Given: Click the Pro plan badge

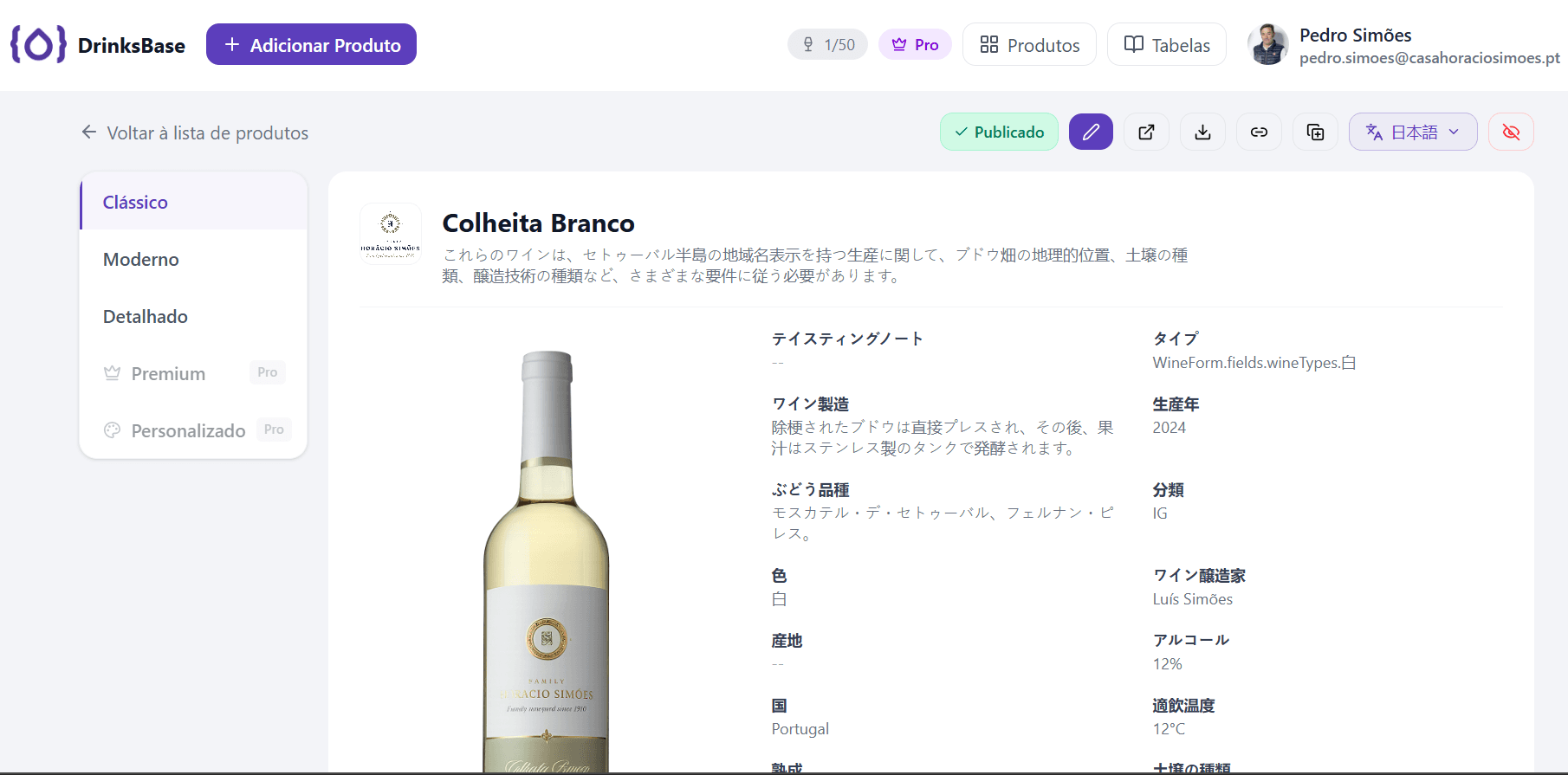Looking at the screenshot, I should (915, 44).
